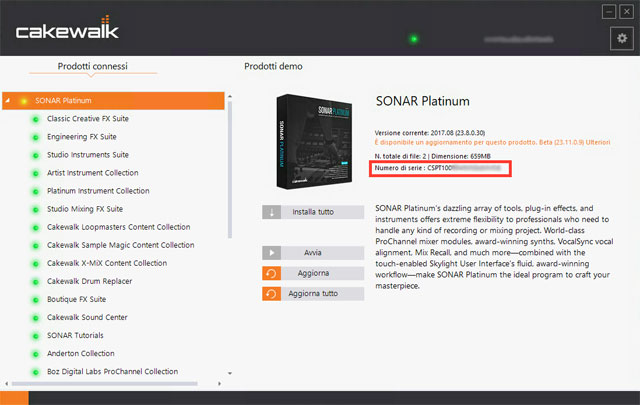Select Anderton Collection
Viewport: 640px width, 405px height.
pyautogui.click(x=80, y=354)
